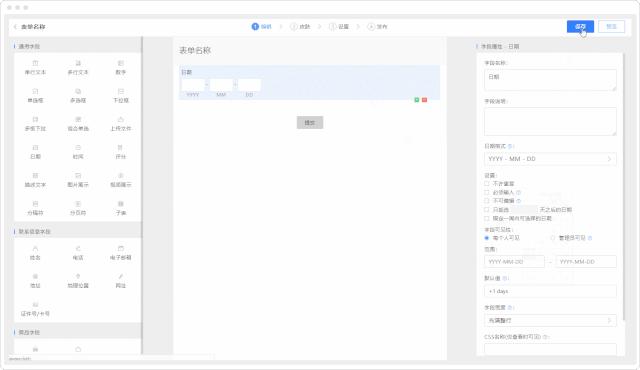
Task: Add a 单行文本 single-line text field
Action: point(36,68)
